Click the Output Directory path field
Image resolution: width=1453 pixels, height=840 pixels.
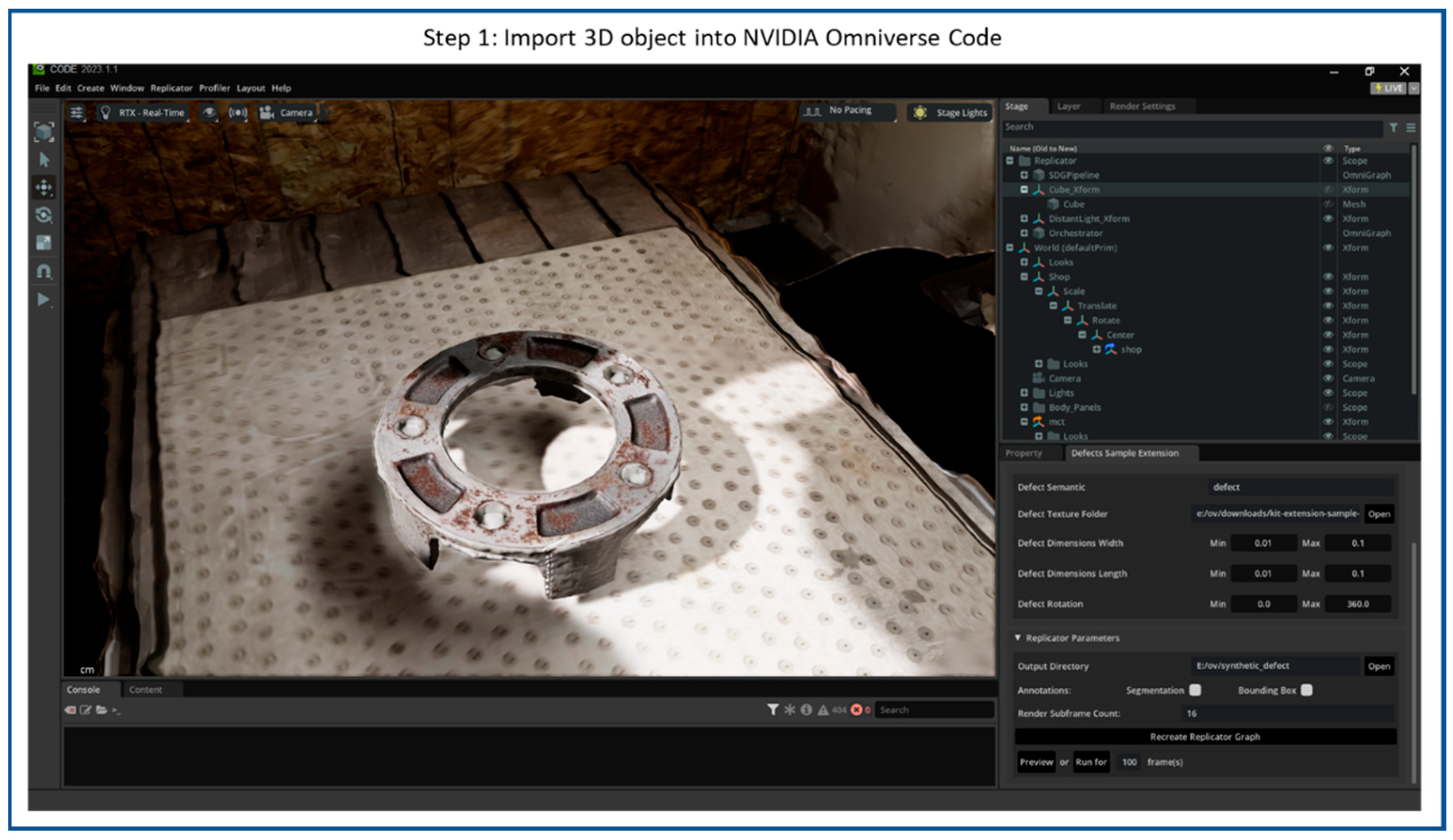(1274, 666)
